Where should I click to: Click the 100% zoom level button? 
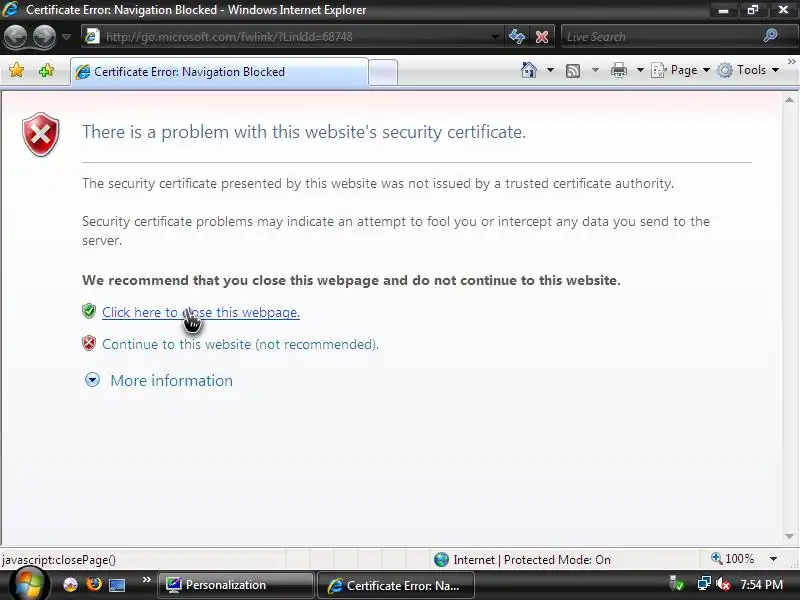point(733,559)
